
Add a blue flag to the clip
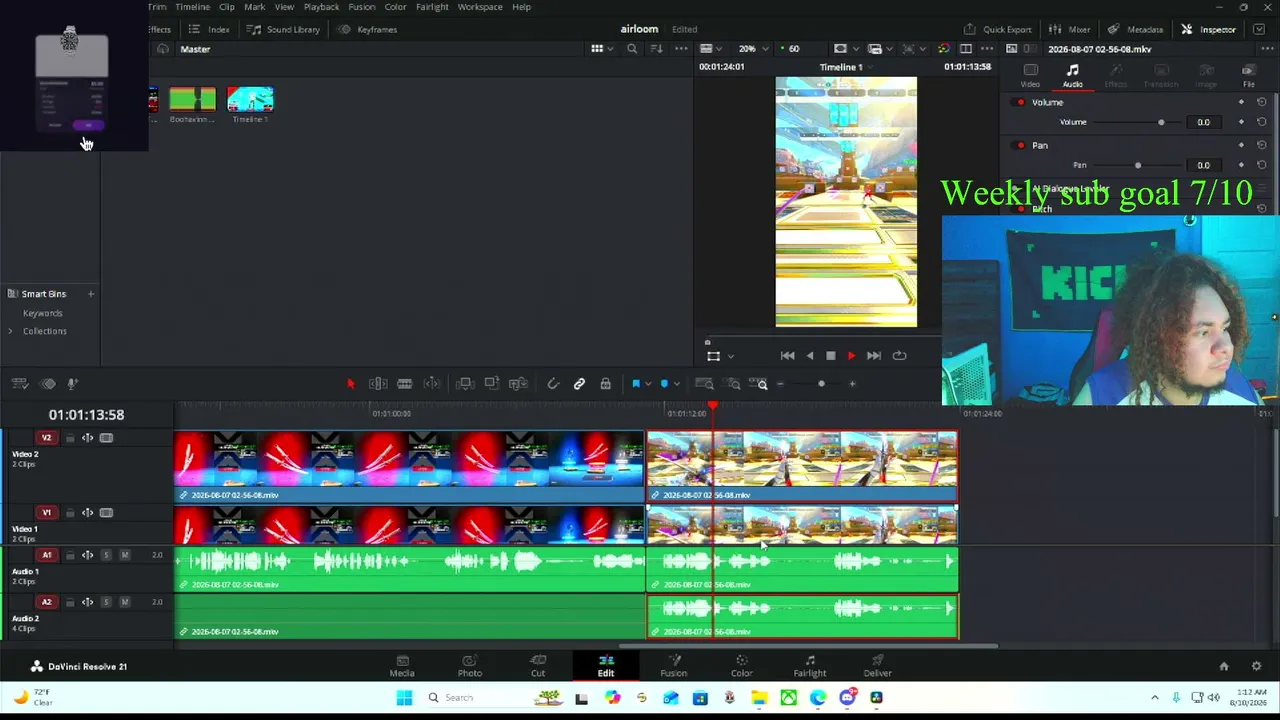636,384
